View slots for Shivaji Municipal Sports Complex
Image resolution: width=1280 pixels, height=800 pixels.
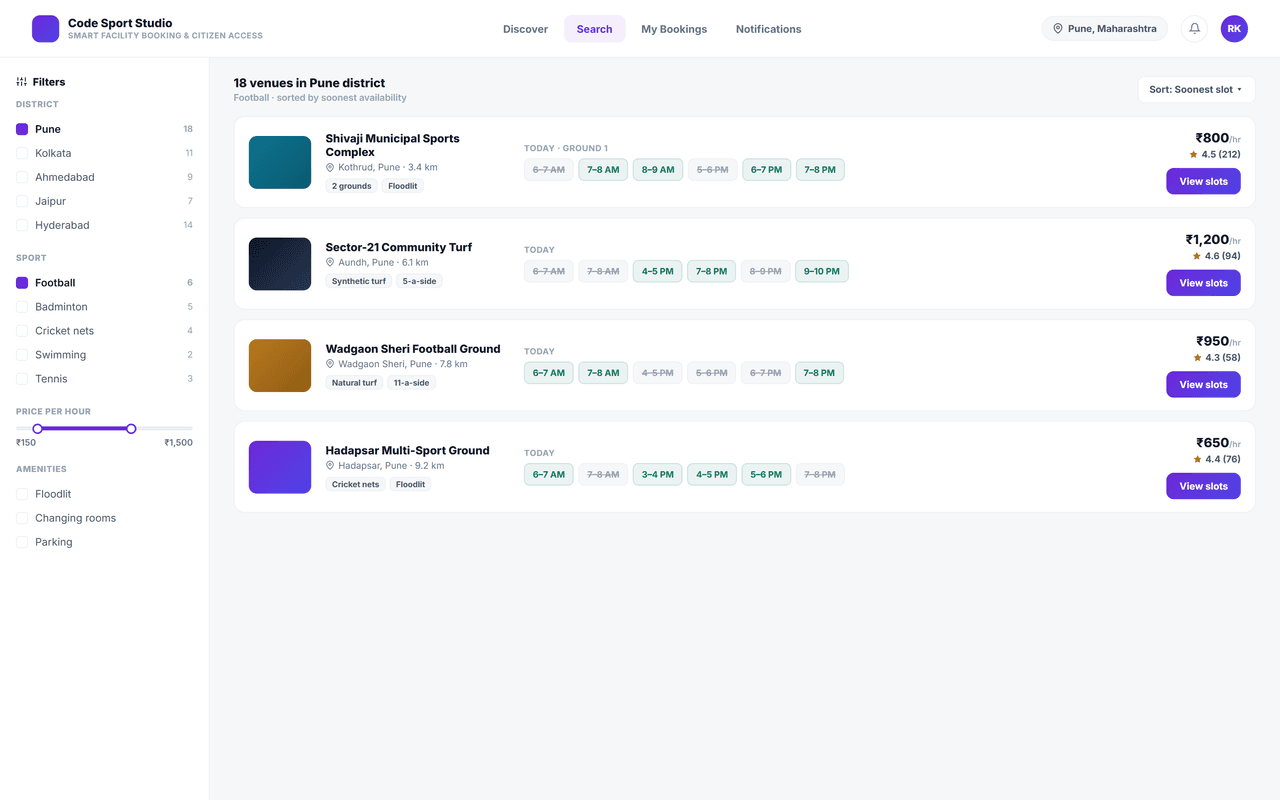[1203, 181]
